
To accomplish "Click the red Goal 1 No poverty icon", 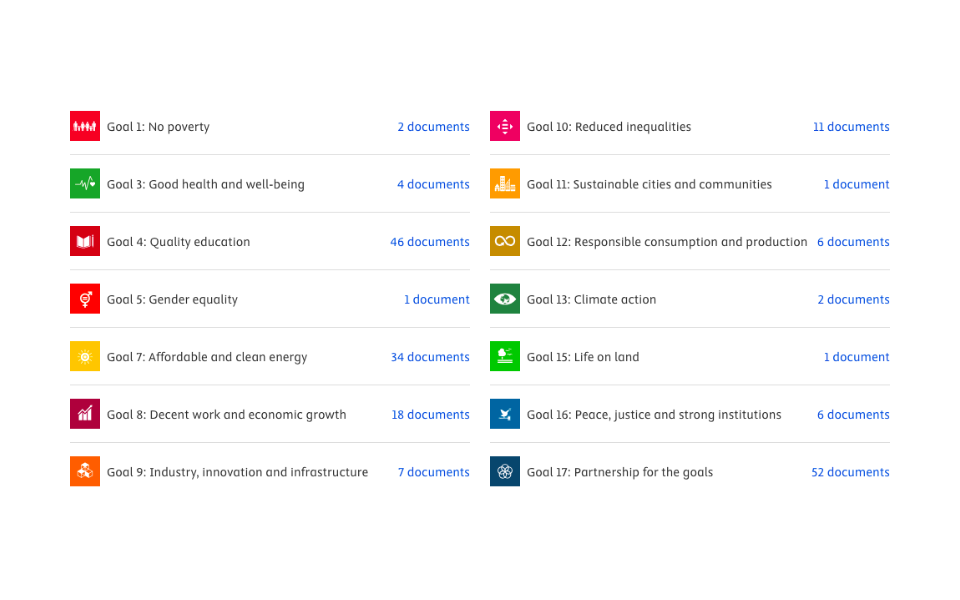I will [85, 126].
